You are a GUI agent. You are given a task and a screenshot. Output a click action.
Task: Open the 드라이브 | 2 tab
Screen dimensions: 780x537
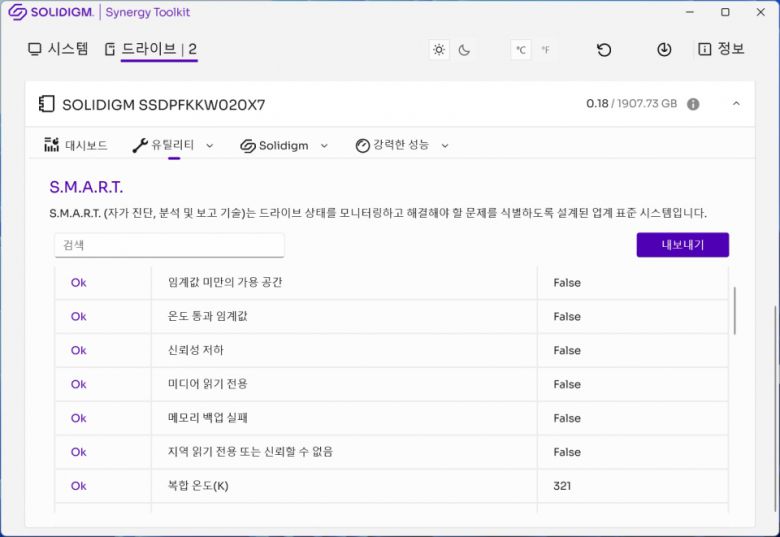click(x=151, y=49)
